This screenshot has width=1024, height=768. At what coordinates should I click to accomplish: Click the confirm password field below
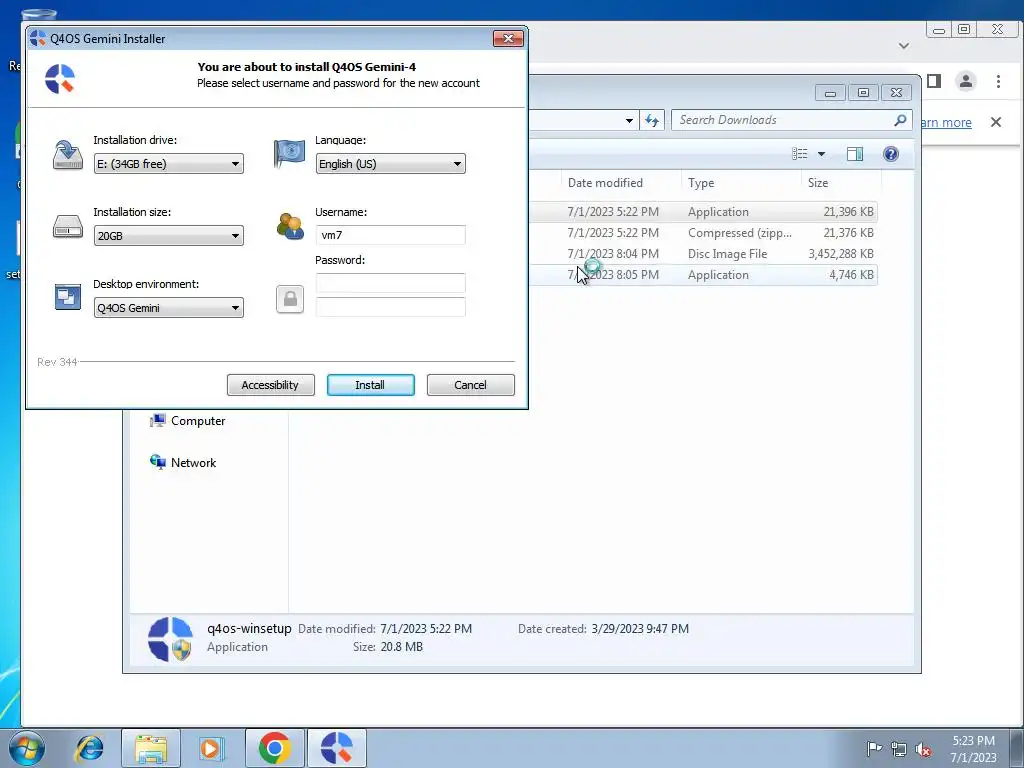tap(391, 307)
